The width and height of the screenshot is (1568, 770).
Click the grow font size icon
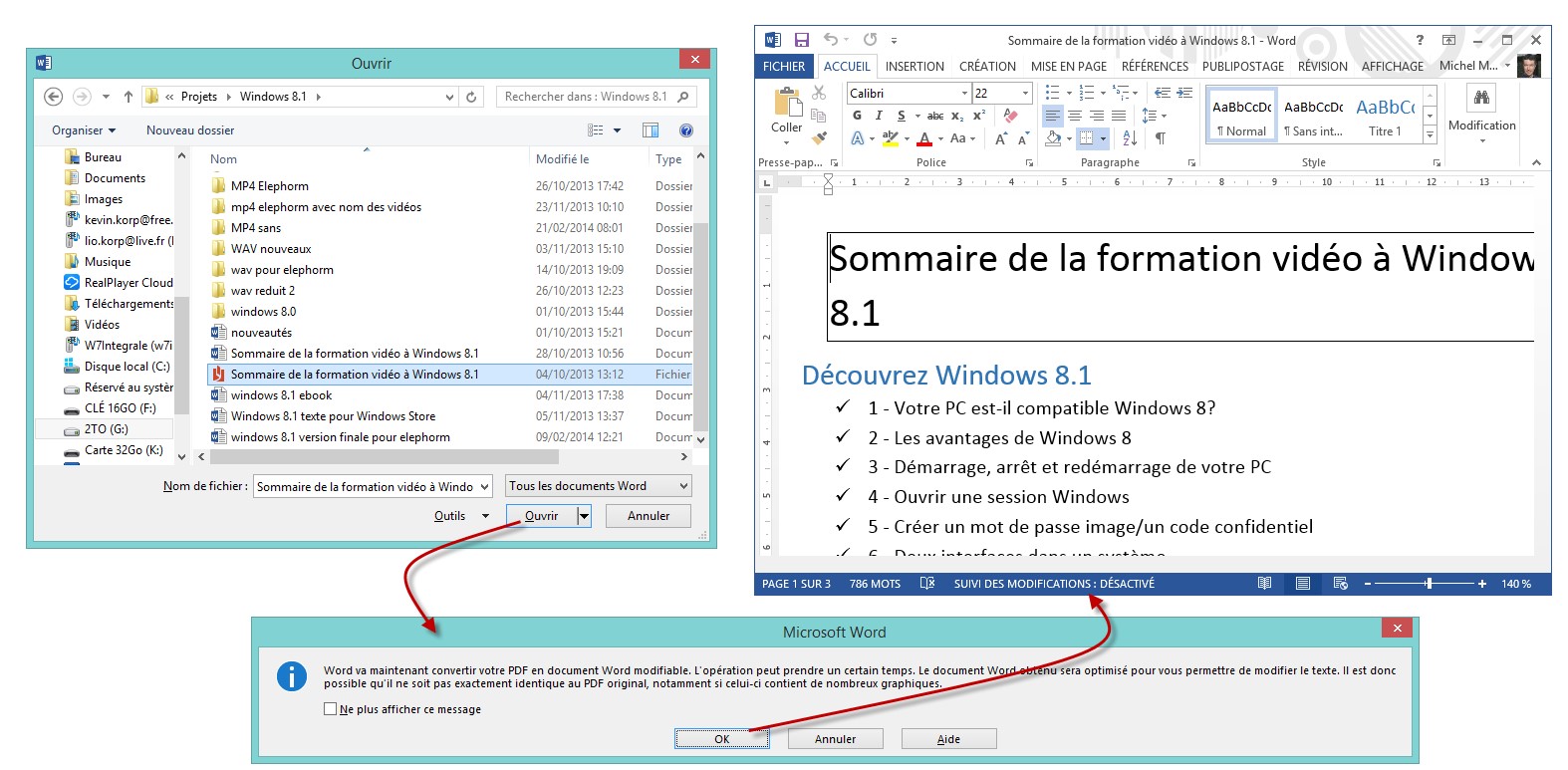[1001, 138]
